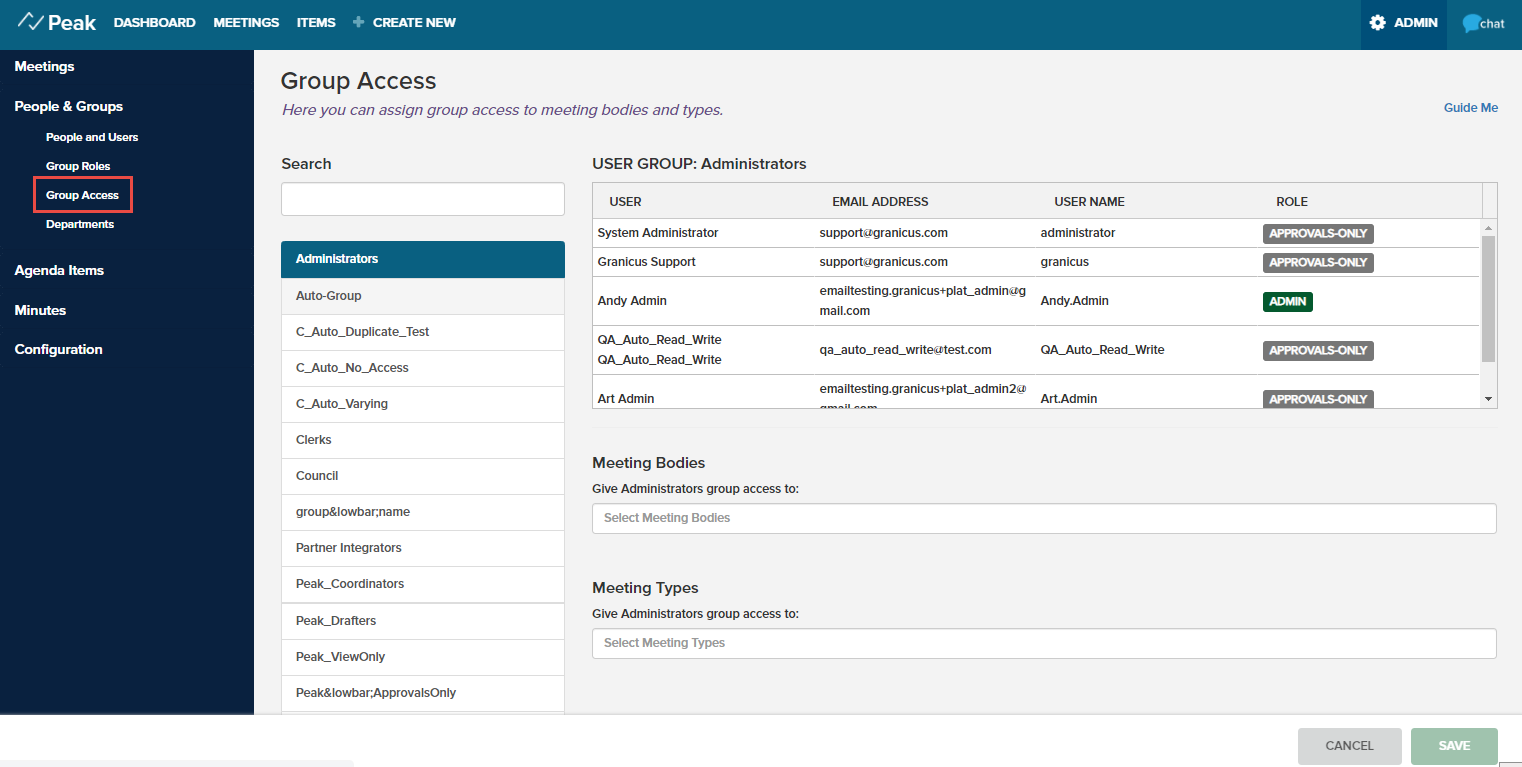Click the down arrow on the user table scrollbar

pos(1489,397)
